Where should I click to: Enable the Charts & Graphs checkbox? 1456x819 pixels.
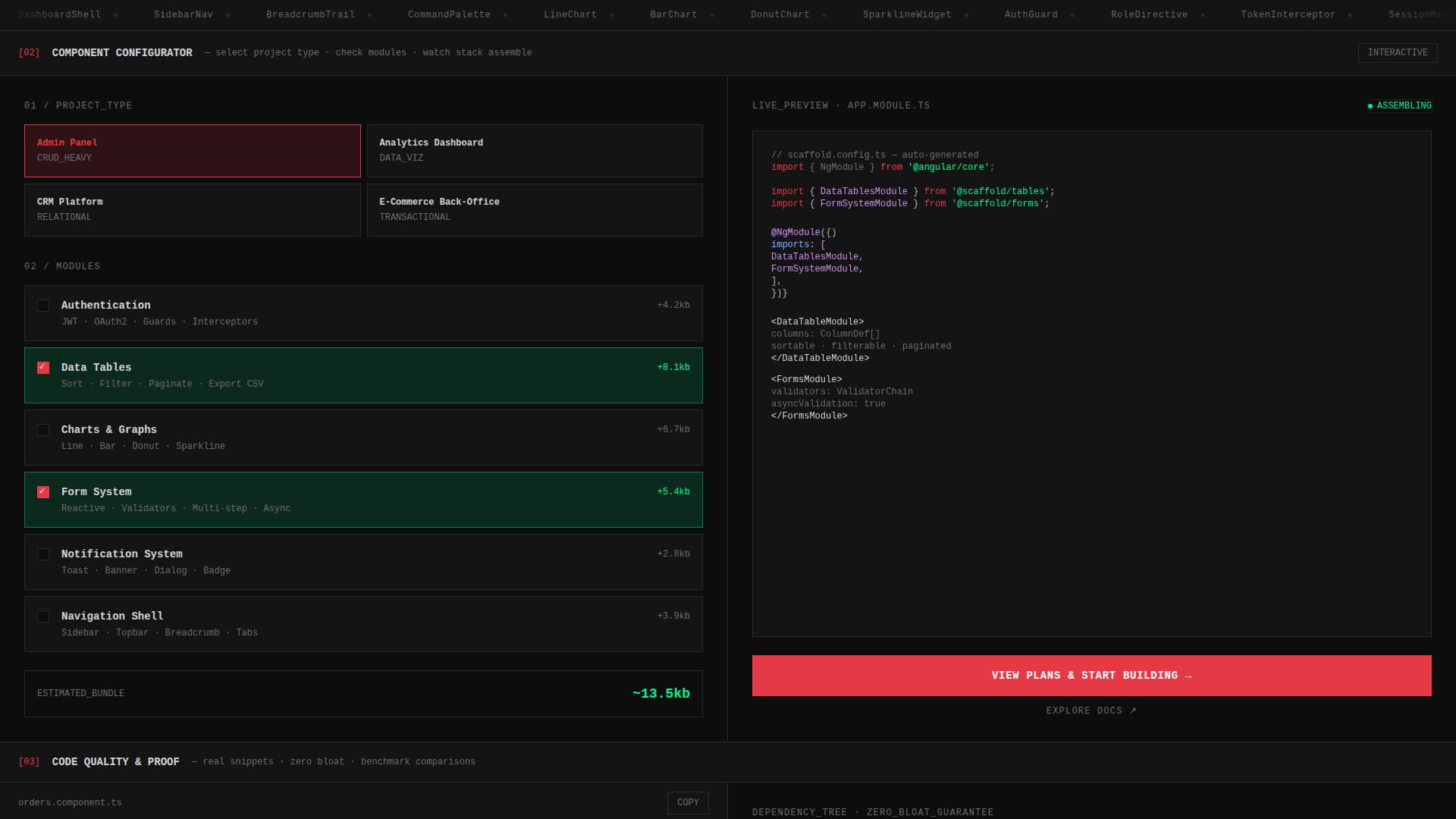point(43,430)
